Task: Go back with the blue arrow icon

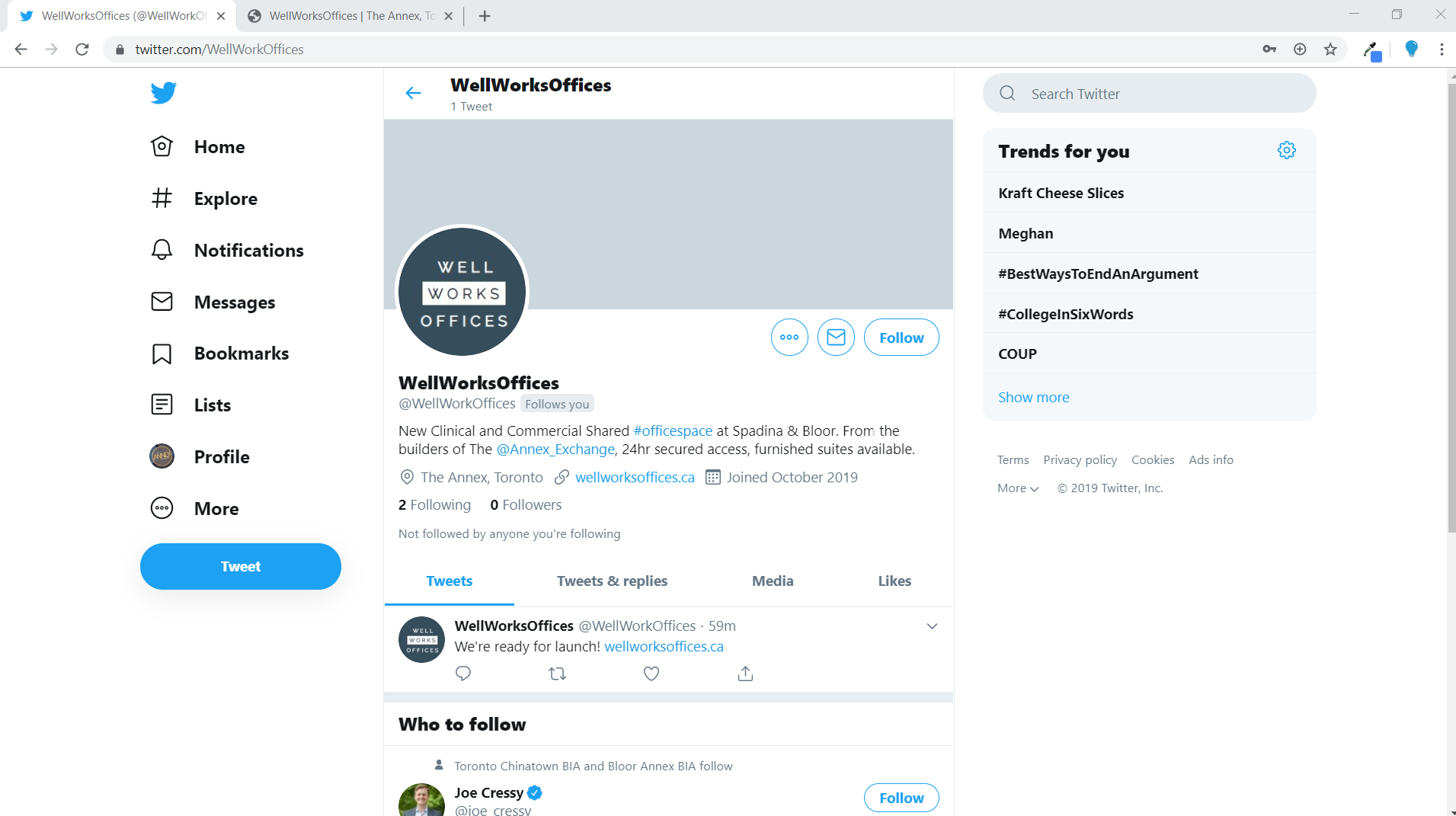Action: click(413, 93)
